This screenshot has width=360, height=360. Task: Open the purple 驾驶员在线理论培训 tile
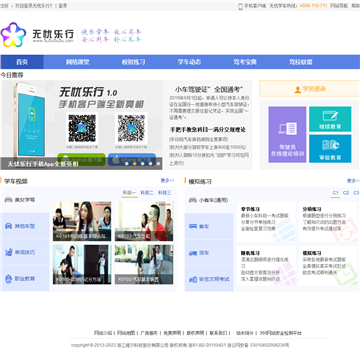(x=287, y=135)
